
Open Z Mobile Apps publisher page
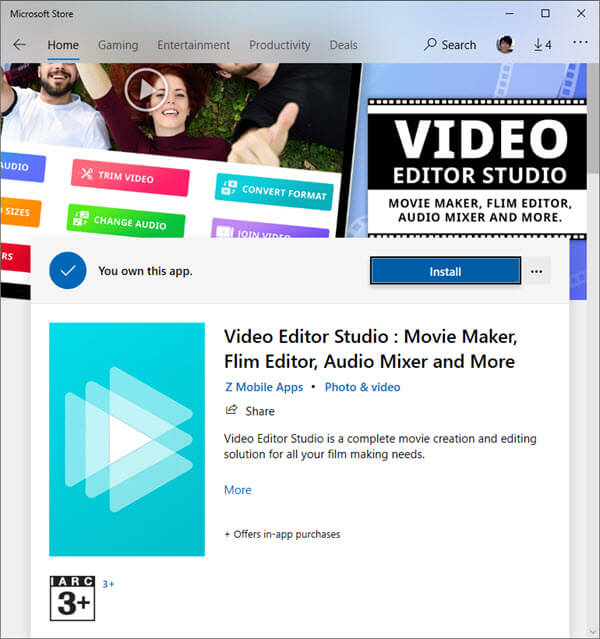click(x=264, y=387)
